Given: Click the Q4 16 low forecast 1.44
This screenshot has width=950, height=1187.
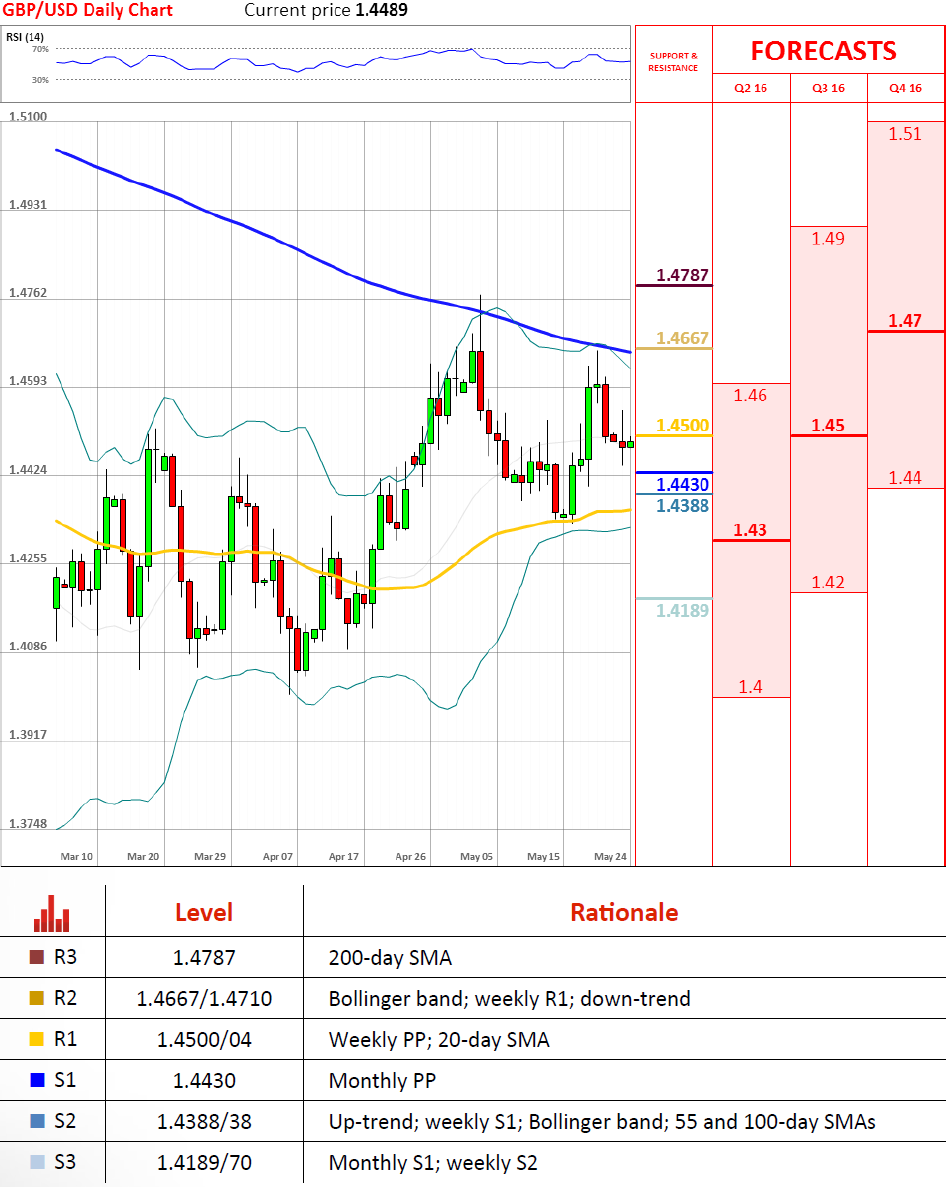Looking at the screenshot, I should 905,478.
